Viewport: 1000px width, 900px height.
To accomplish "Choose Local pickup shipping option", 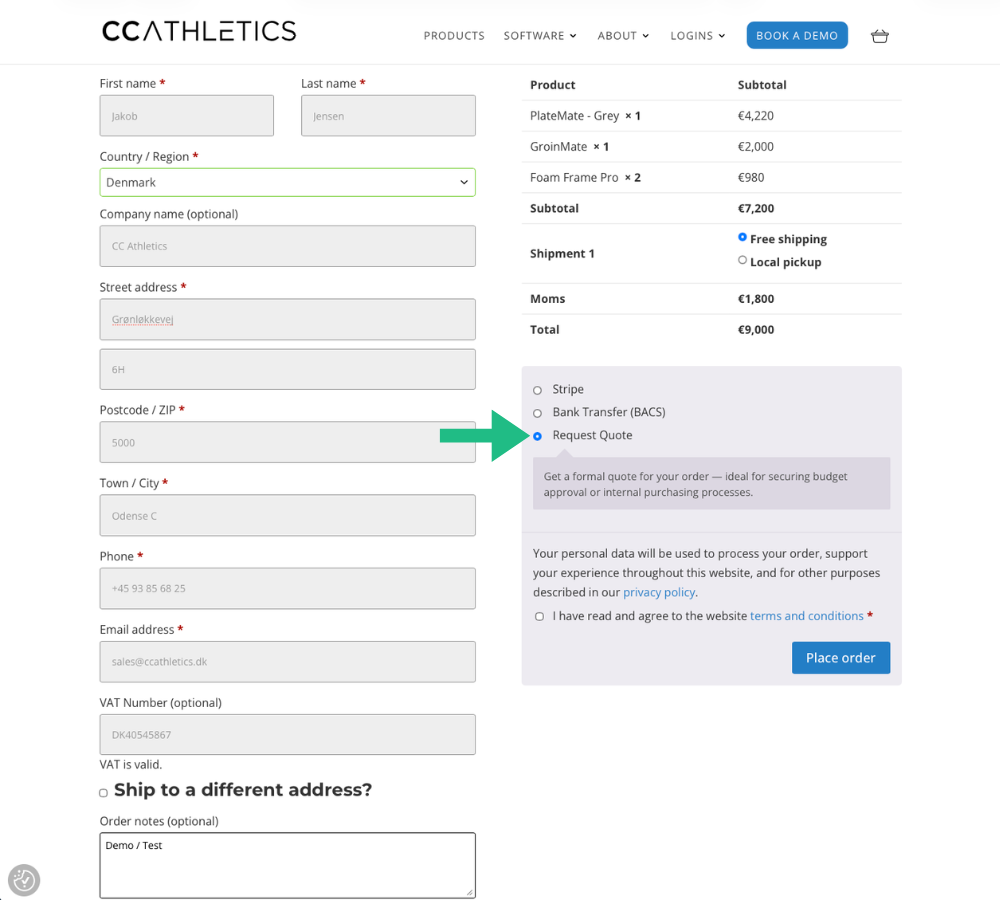I will [742, 261].
